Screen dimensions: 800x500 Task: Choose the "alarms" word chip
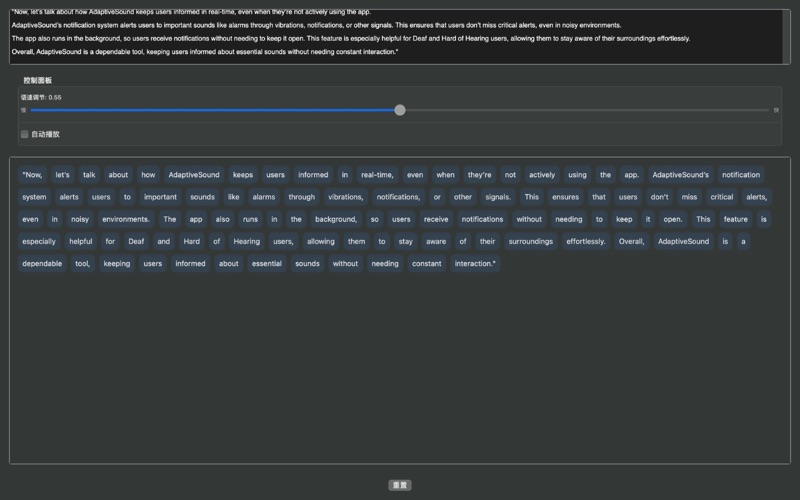click(x=264, y=197)
